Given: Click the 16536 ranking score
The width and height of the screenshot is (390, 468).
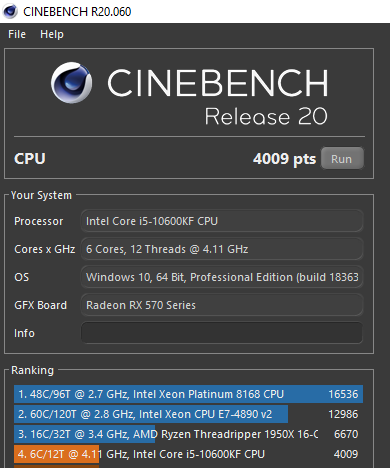Looking at the screenshot, I should click(x=343, y=394).
